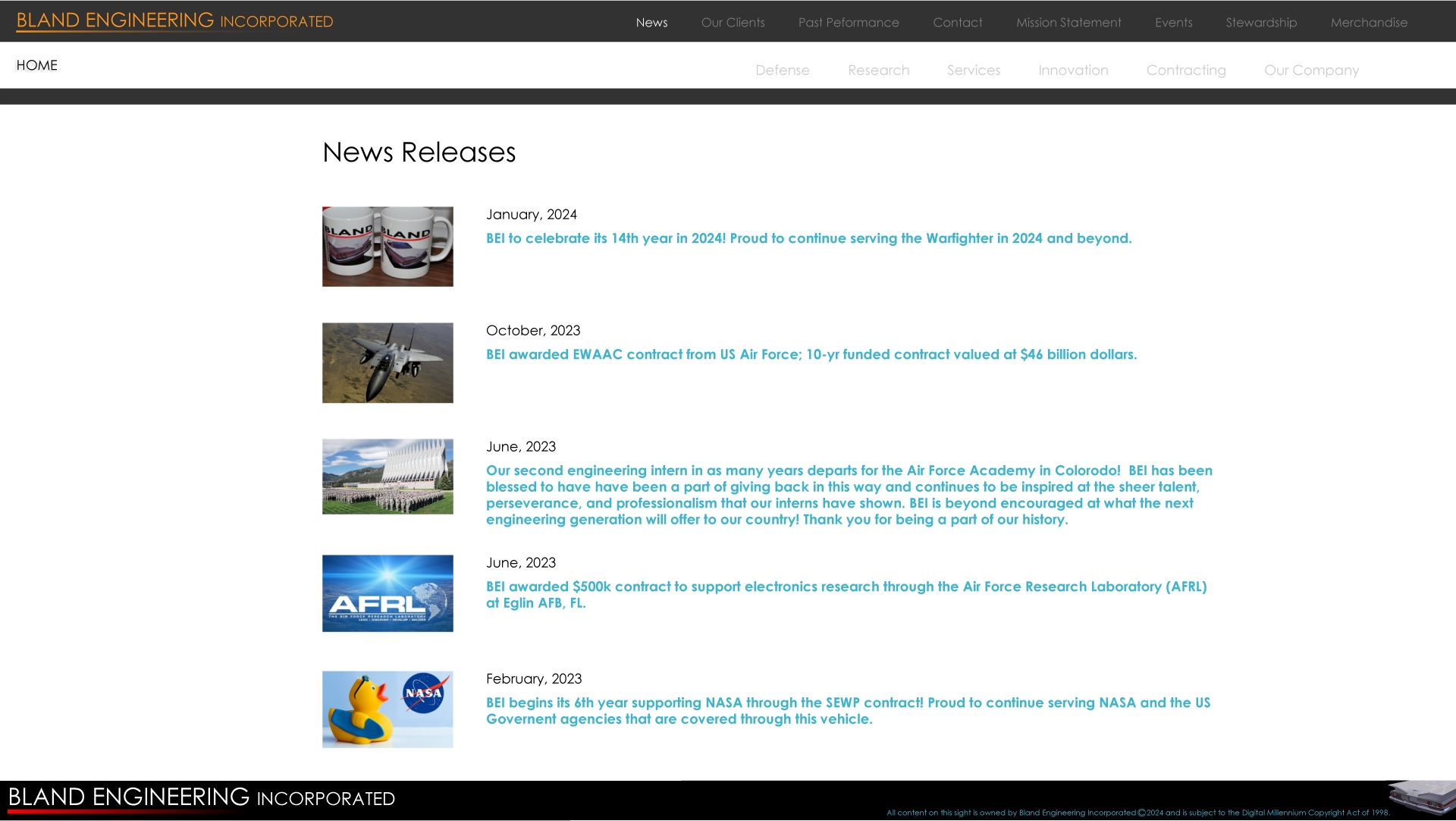1456x821 pixels.
Task: Go to Stewardship page
Action: (1261, 23)
